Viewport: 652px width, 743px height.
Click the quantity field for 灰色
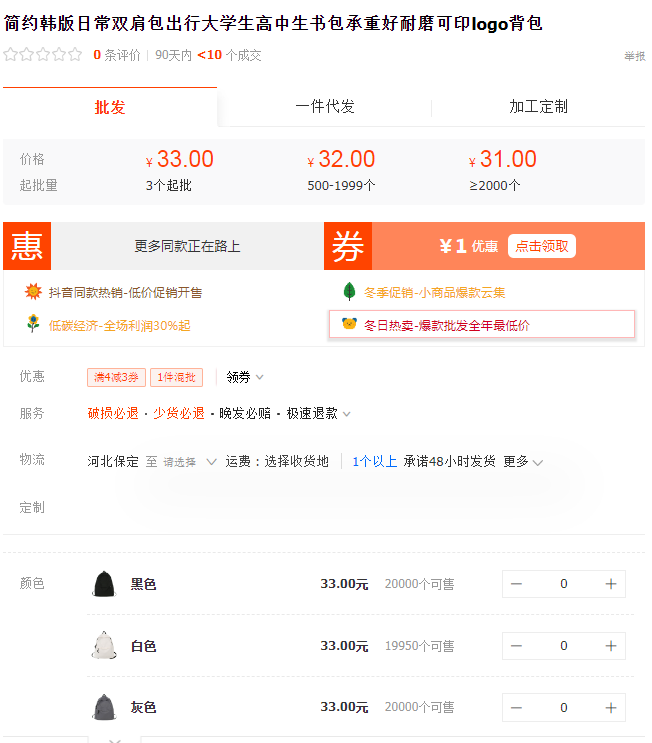[563, 708]
